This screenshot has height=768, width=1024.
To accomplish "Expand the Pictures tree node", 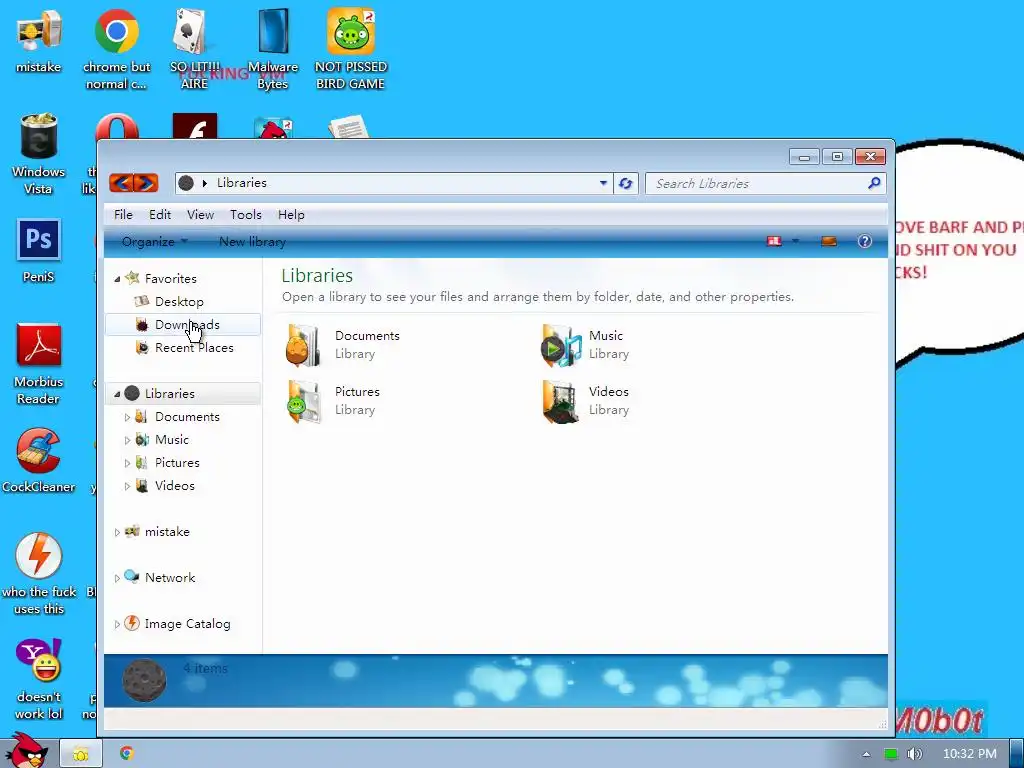I will [x=127, y=463].
